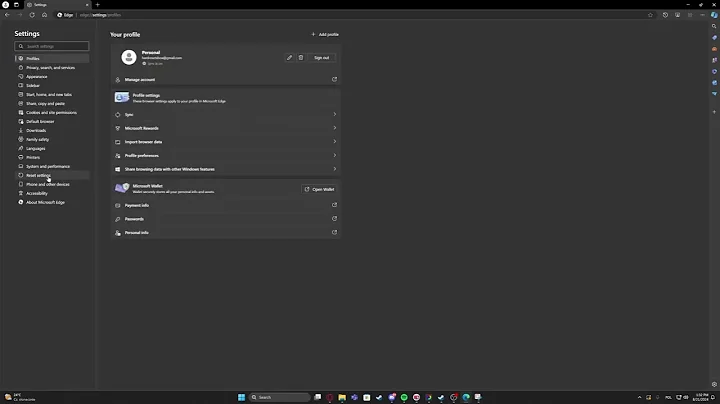
Task: Click the profile avatar in title bar
Action: tap(6, 5)
